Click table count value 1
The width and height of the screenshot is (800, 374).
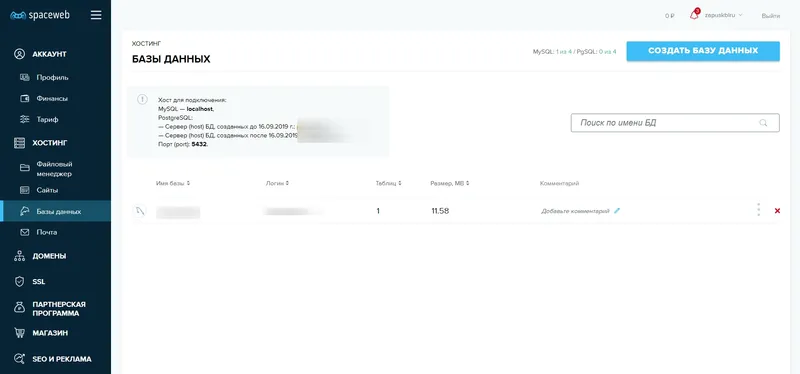pyautogui.click(x=378, y=211)
